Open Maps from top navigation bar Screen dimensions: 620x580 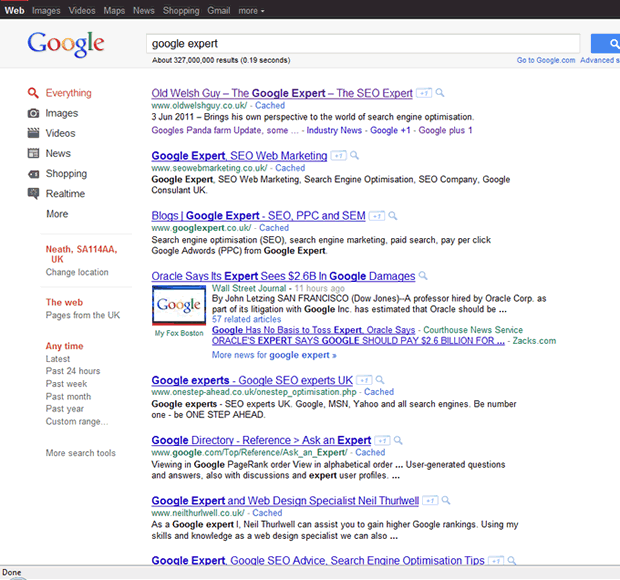[114, 11]
